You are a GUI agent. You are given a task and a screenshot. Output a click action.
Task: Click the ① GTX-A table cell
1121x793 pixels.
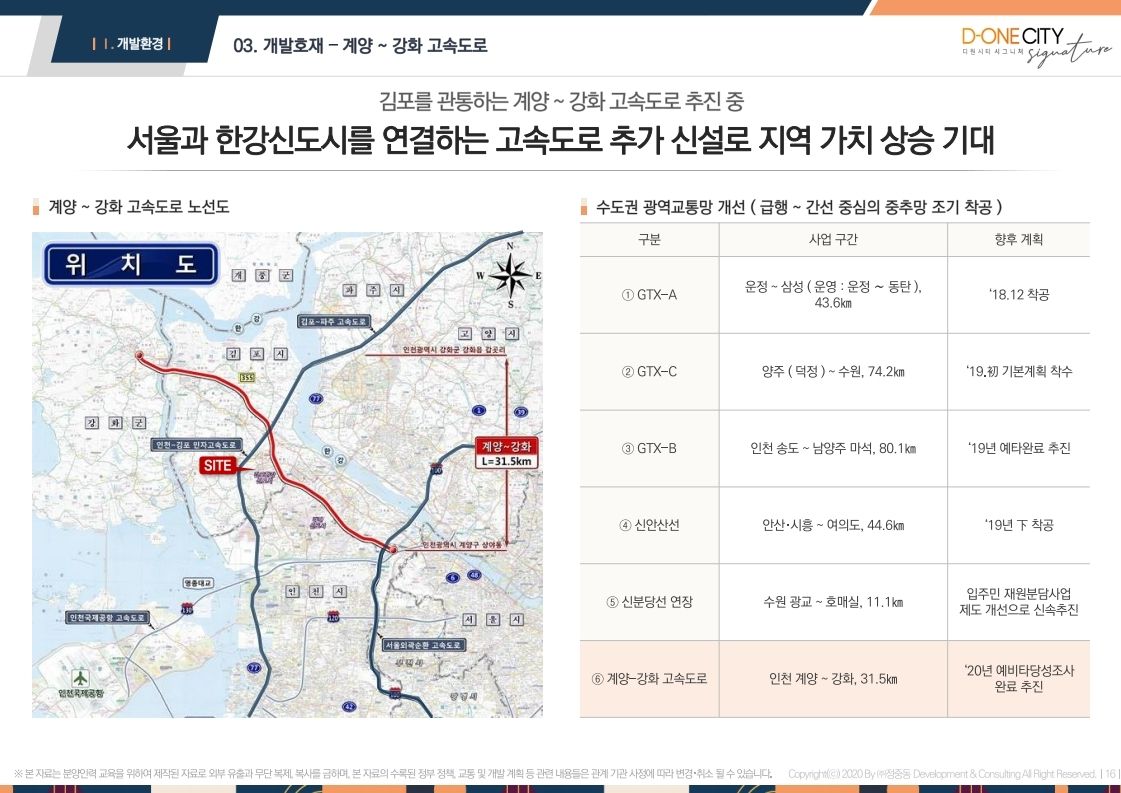coord(649,295)
